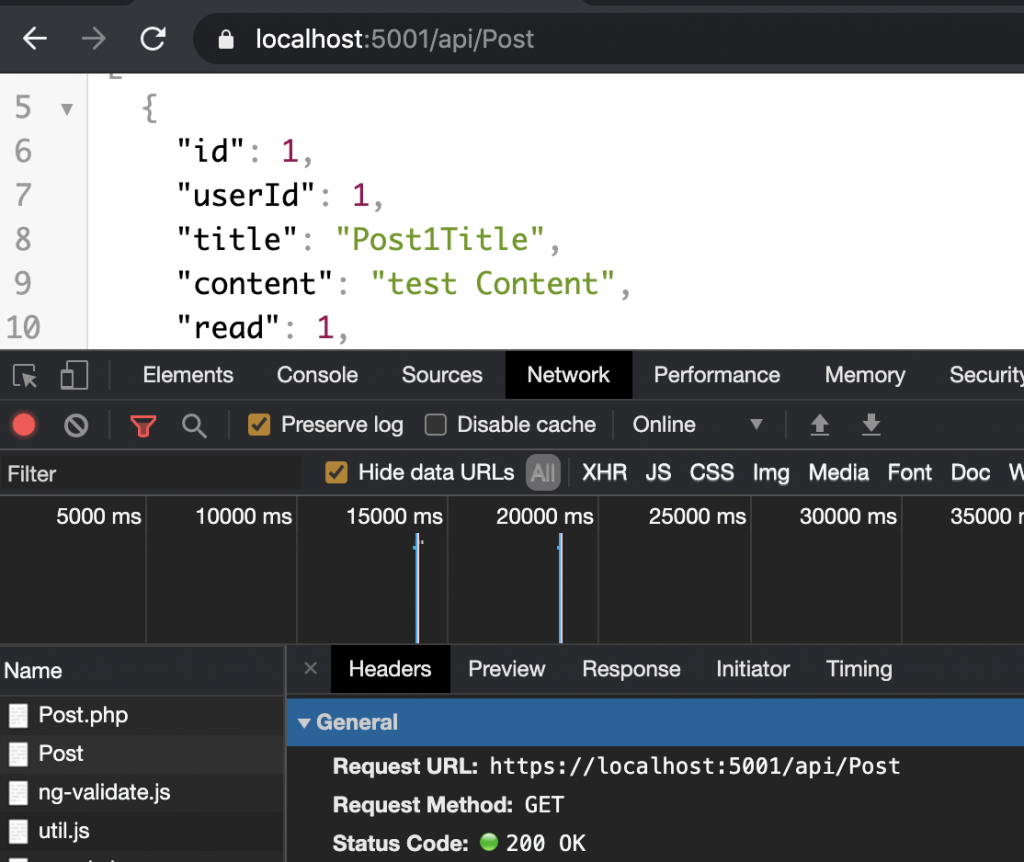The image size is (1024, 862).
Task: Filter requests by XHR type
Action: pyautogui.click(x=604, y=473)
